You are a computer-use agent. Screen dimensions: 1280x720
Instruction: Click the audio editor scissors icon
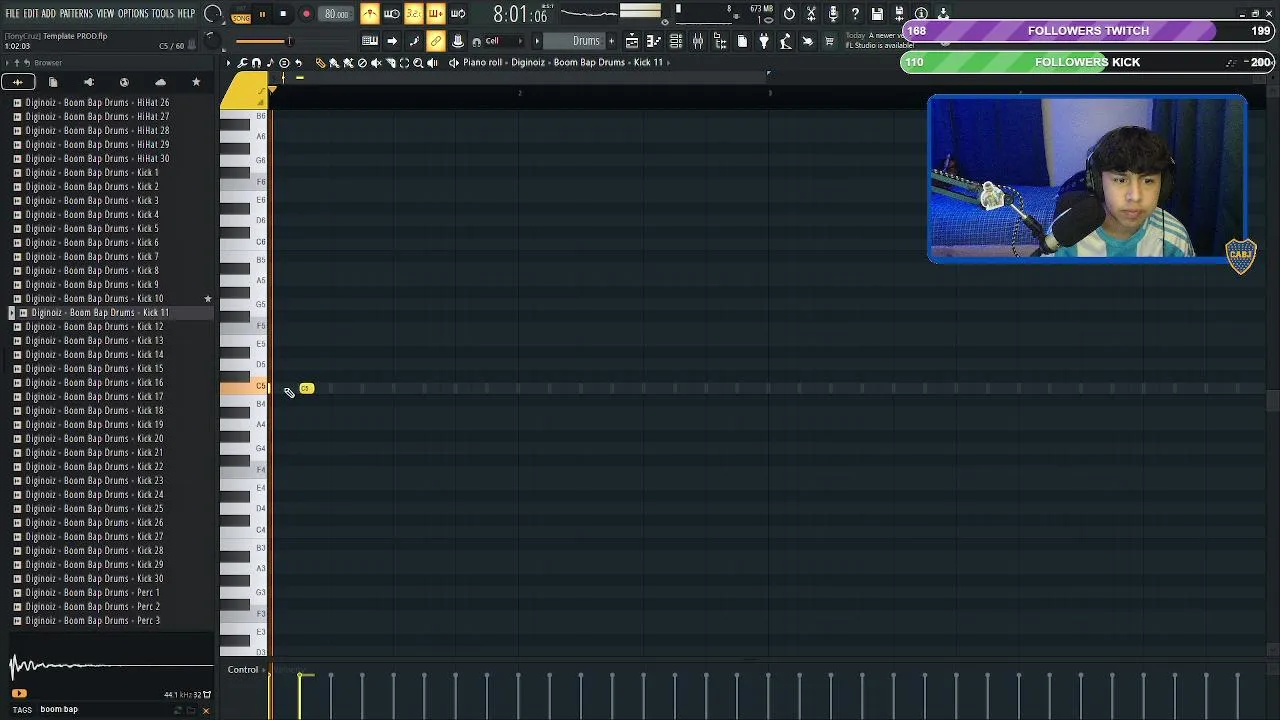811,14
